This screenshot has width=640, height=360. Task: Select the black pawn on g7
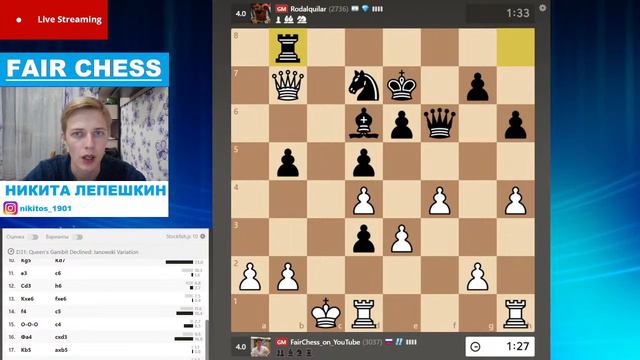click(478, 87)
